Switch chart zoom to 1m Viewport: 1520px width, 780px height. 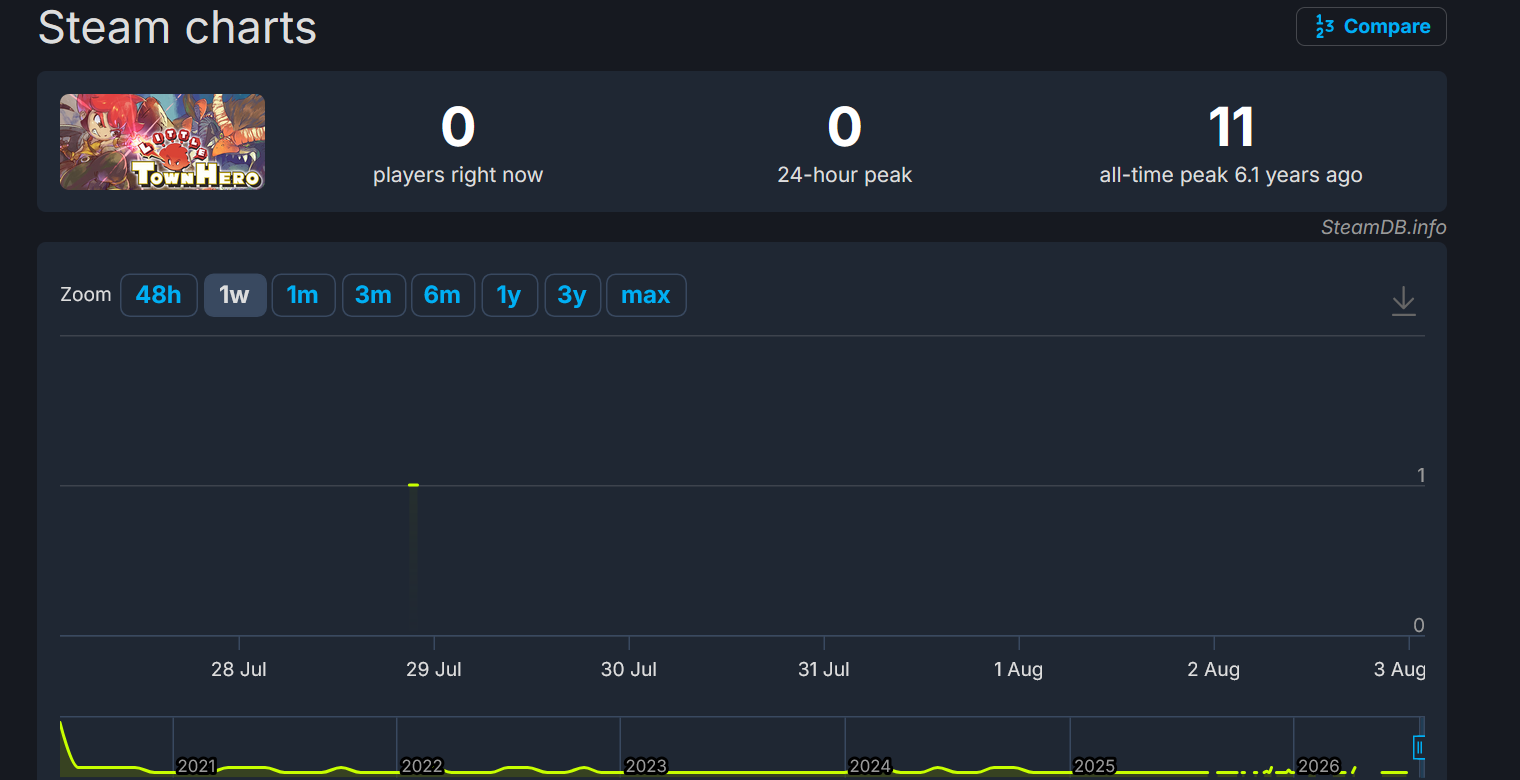tap(303, 295)
